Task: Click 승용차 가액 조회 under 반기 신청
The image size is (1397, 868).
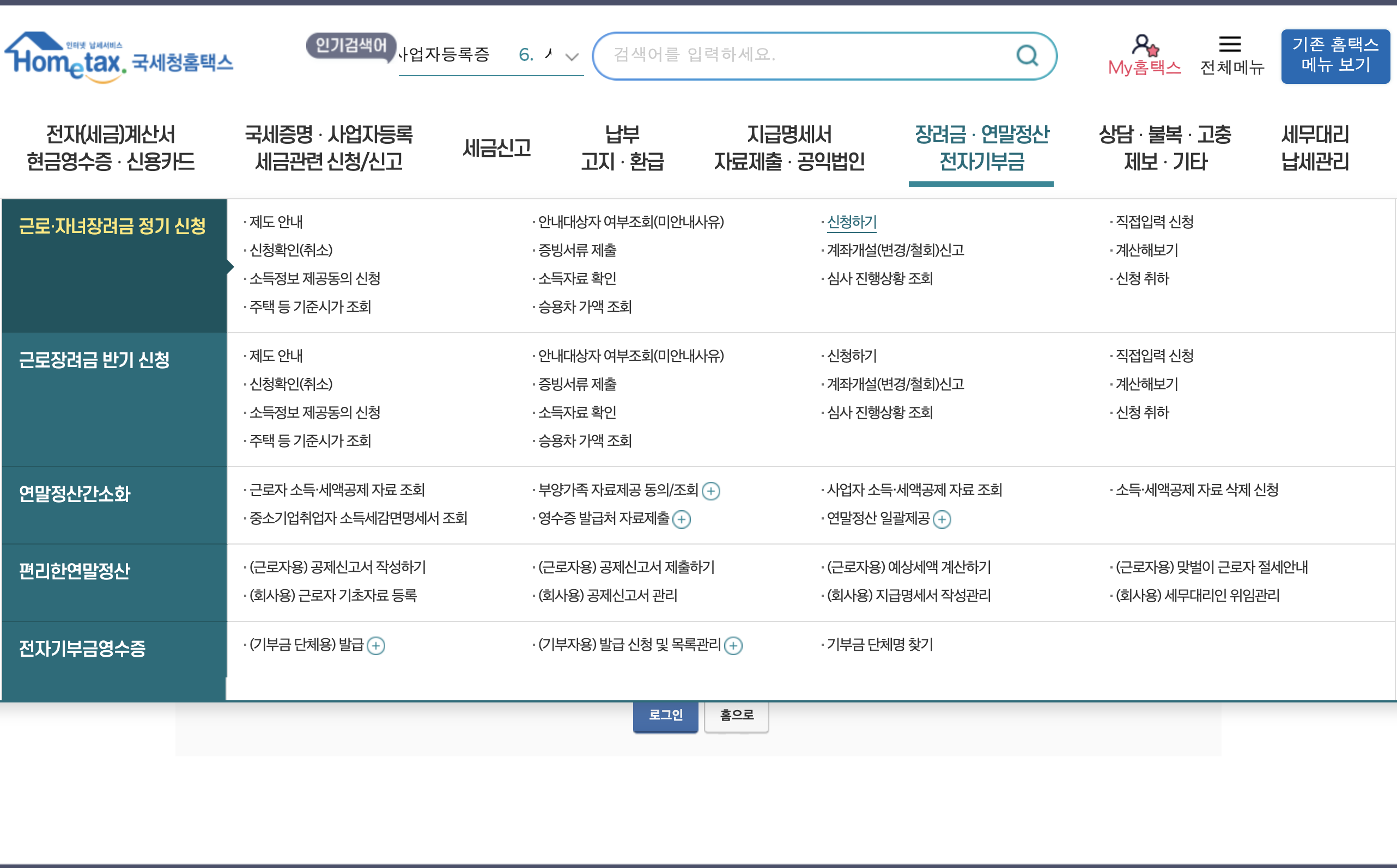Action: [585, 441]
